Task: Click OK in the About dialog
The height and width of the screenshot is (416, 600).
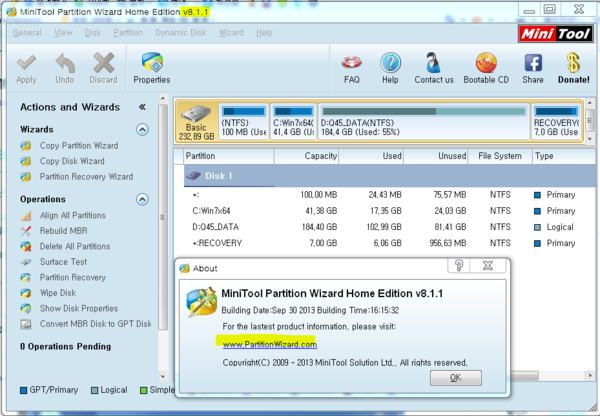Action: (456, 378)
